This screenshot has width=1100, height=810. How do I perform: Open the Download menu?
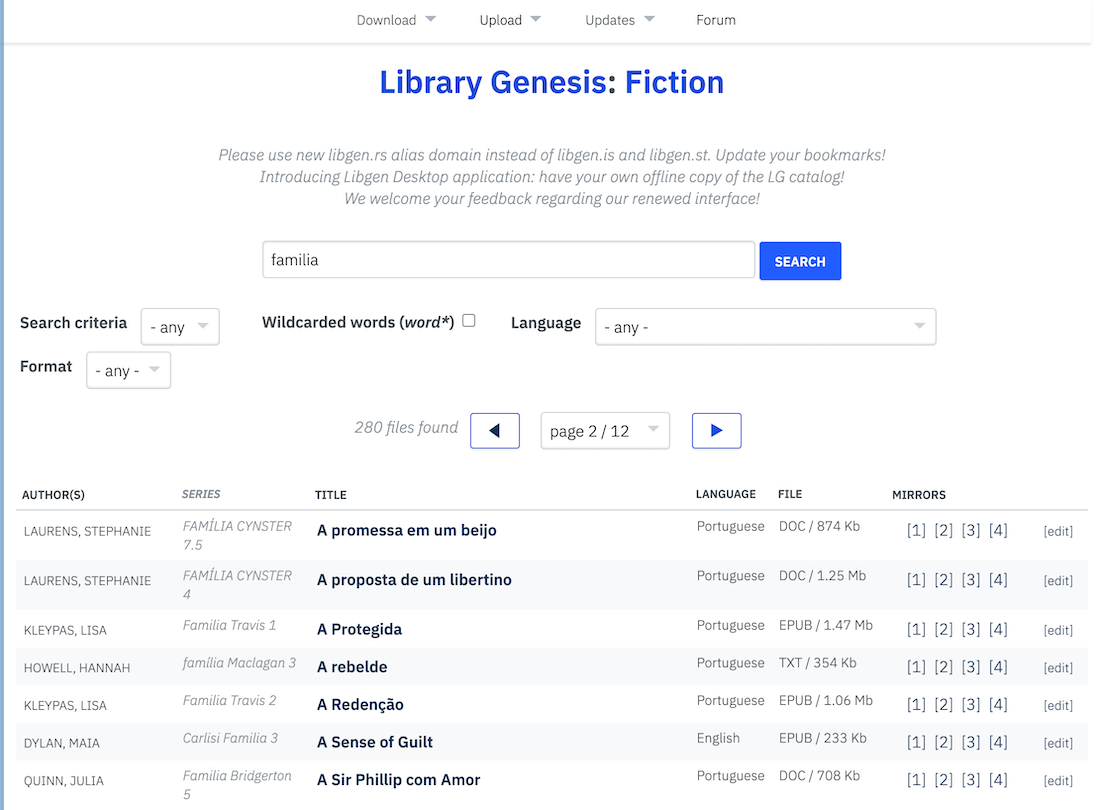(396, 19)
